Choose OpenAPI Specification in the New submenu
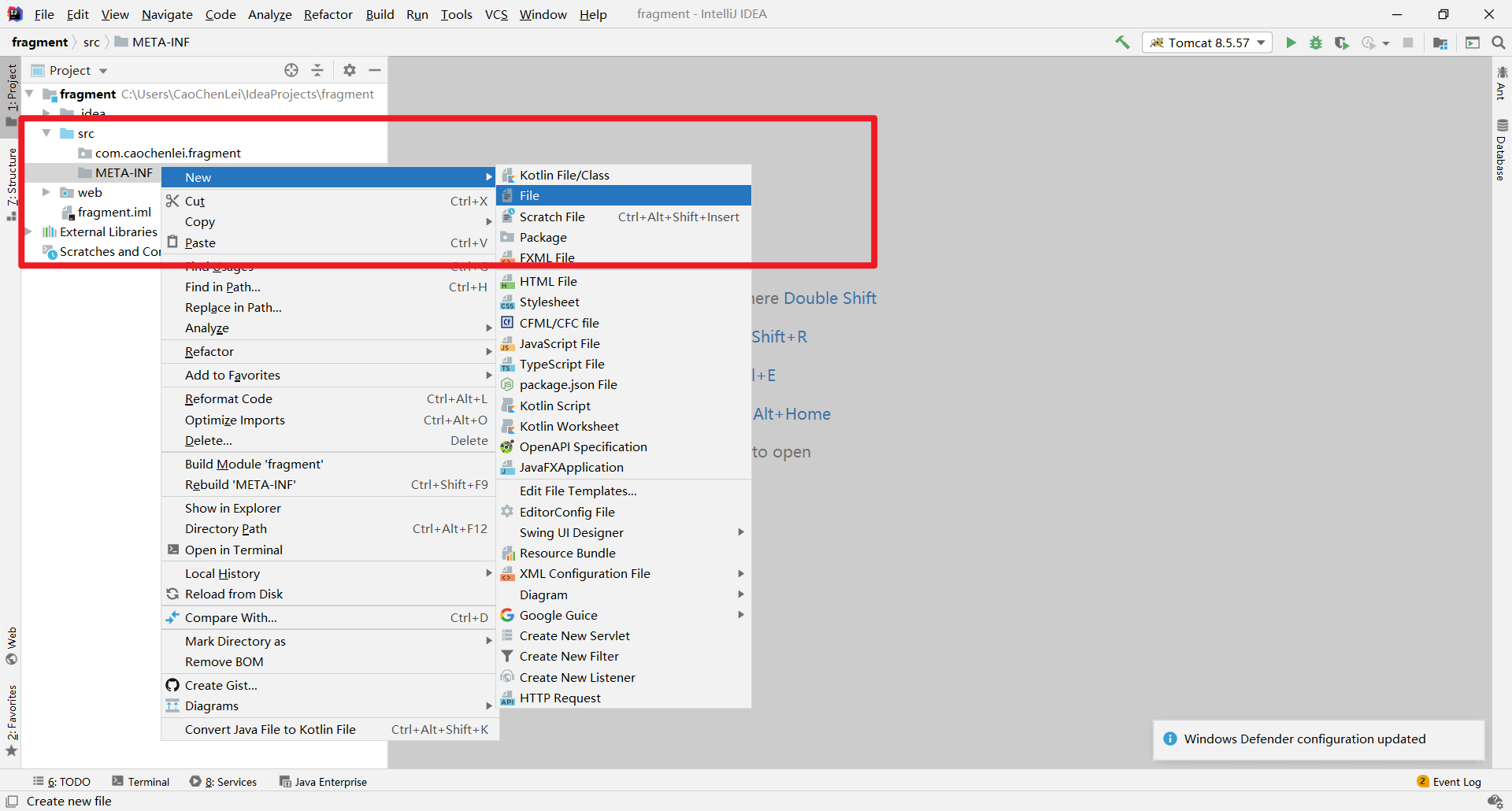 click(623, 446)
